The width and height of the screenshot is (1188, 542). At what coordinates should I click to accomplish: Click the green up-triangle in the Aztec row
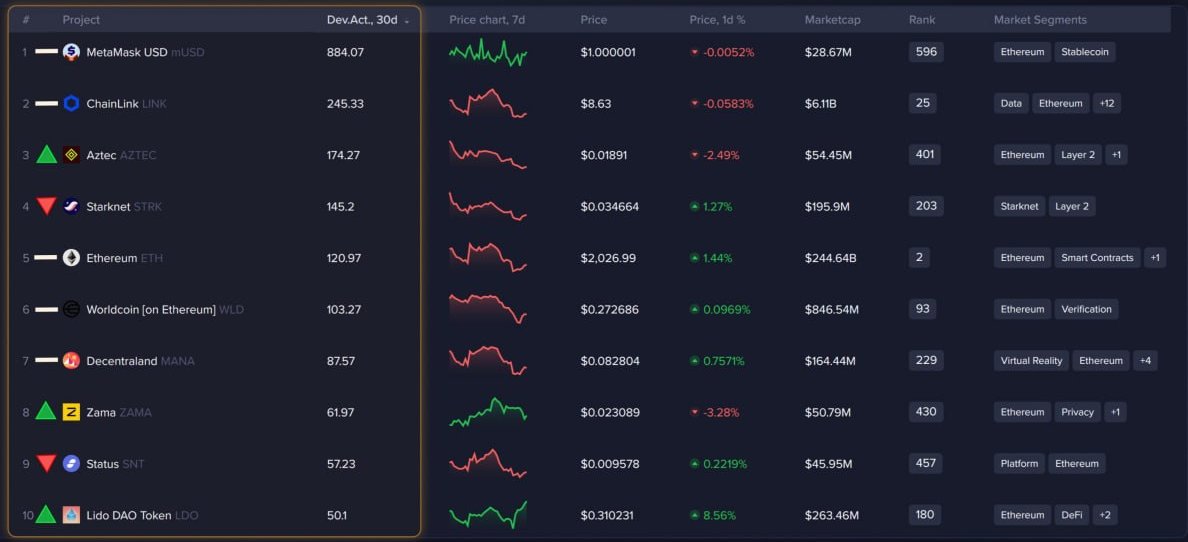coord(47,155)
